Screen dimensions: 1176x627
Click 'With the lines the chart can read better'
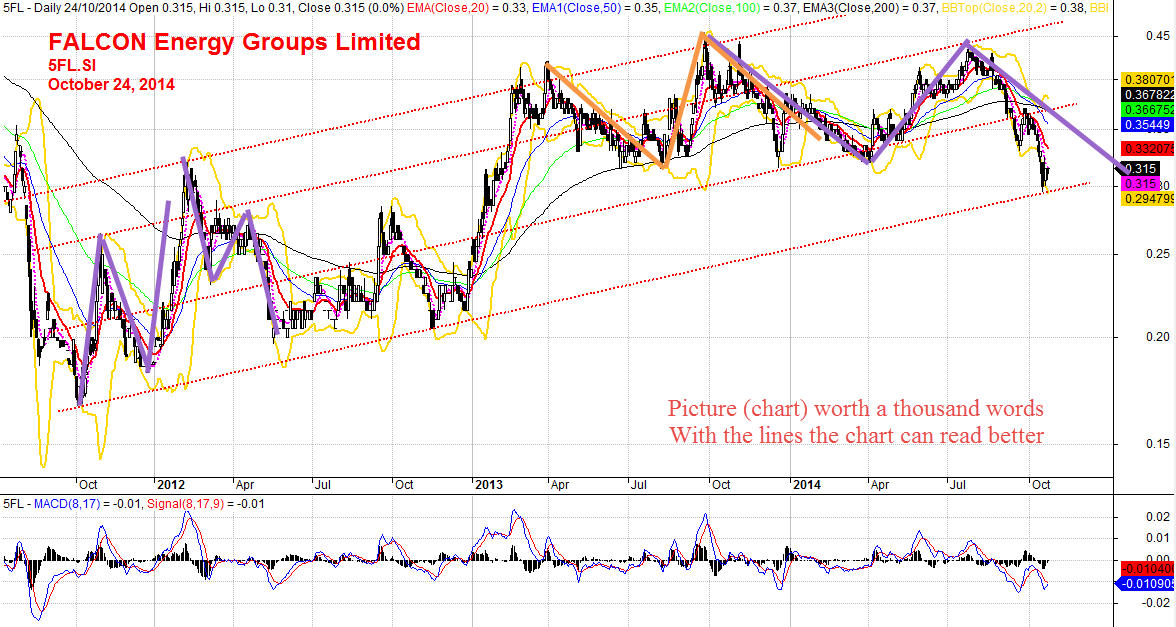pyautogui.click(x=856, y=435)
